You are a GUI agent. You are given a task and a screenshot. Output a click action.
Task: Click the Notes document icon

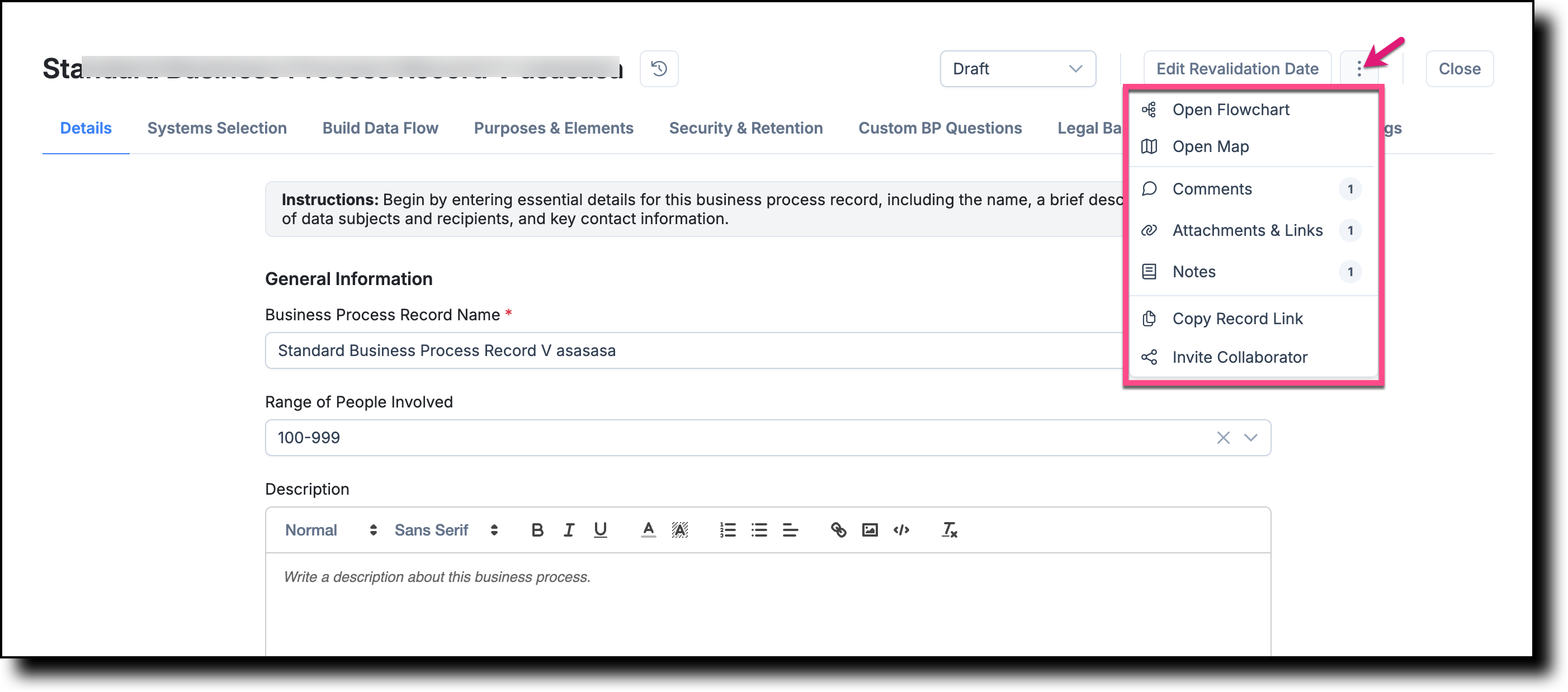point(1149,272)
